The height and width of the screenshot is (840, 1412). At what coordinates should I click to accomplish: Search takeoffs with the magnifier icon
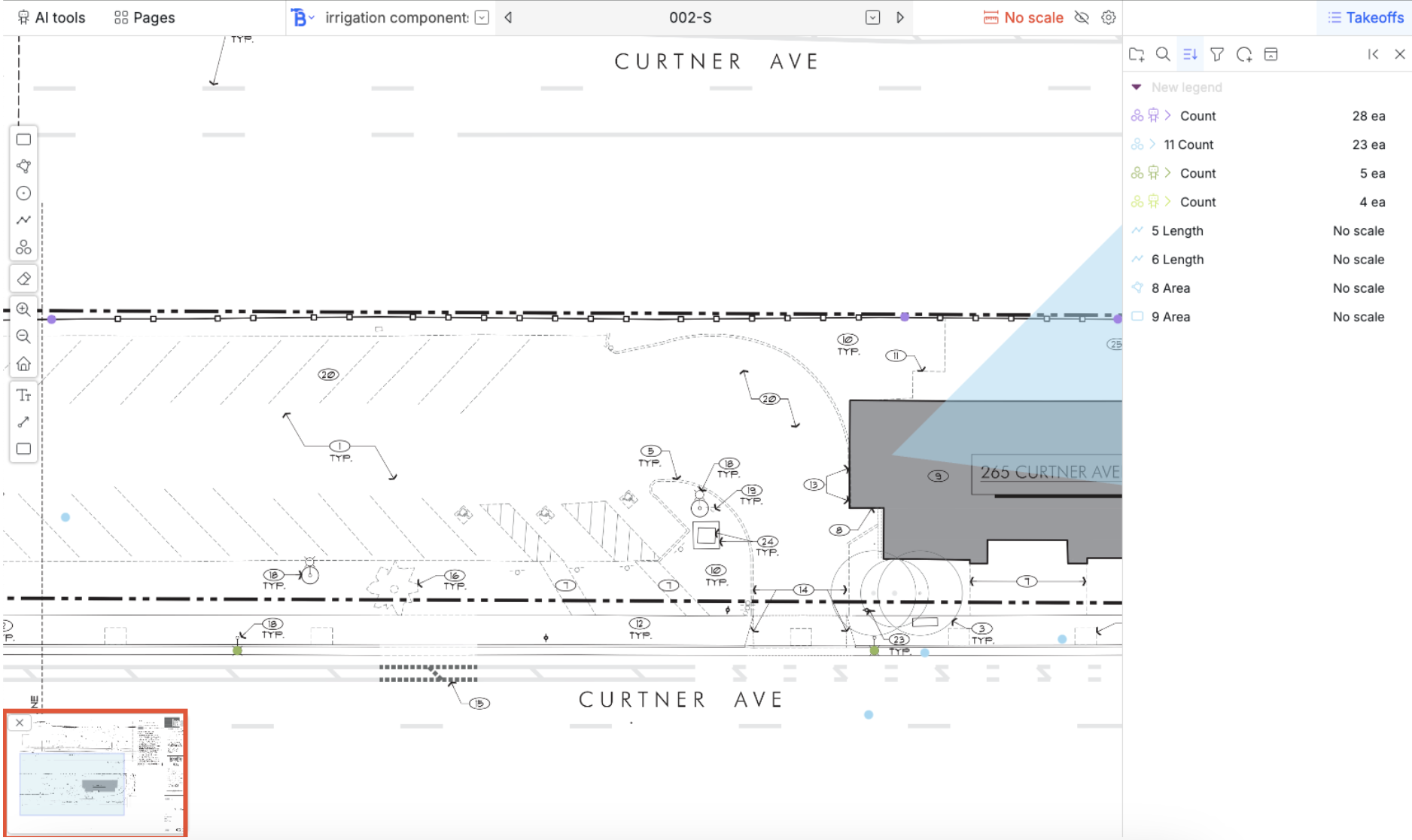(1163, 54)
